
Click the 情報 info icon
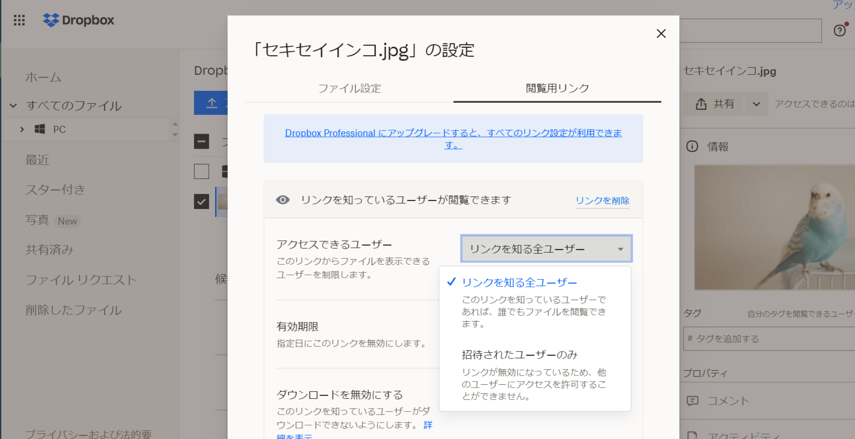[x=692, y=147]
